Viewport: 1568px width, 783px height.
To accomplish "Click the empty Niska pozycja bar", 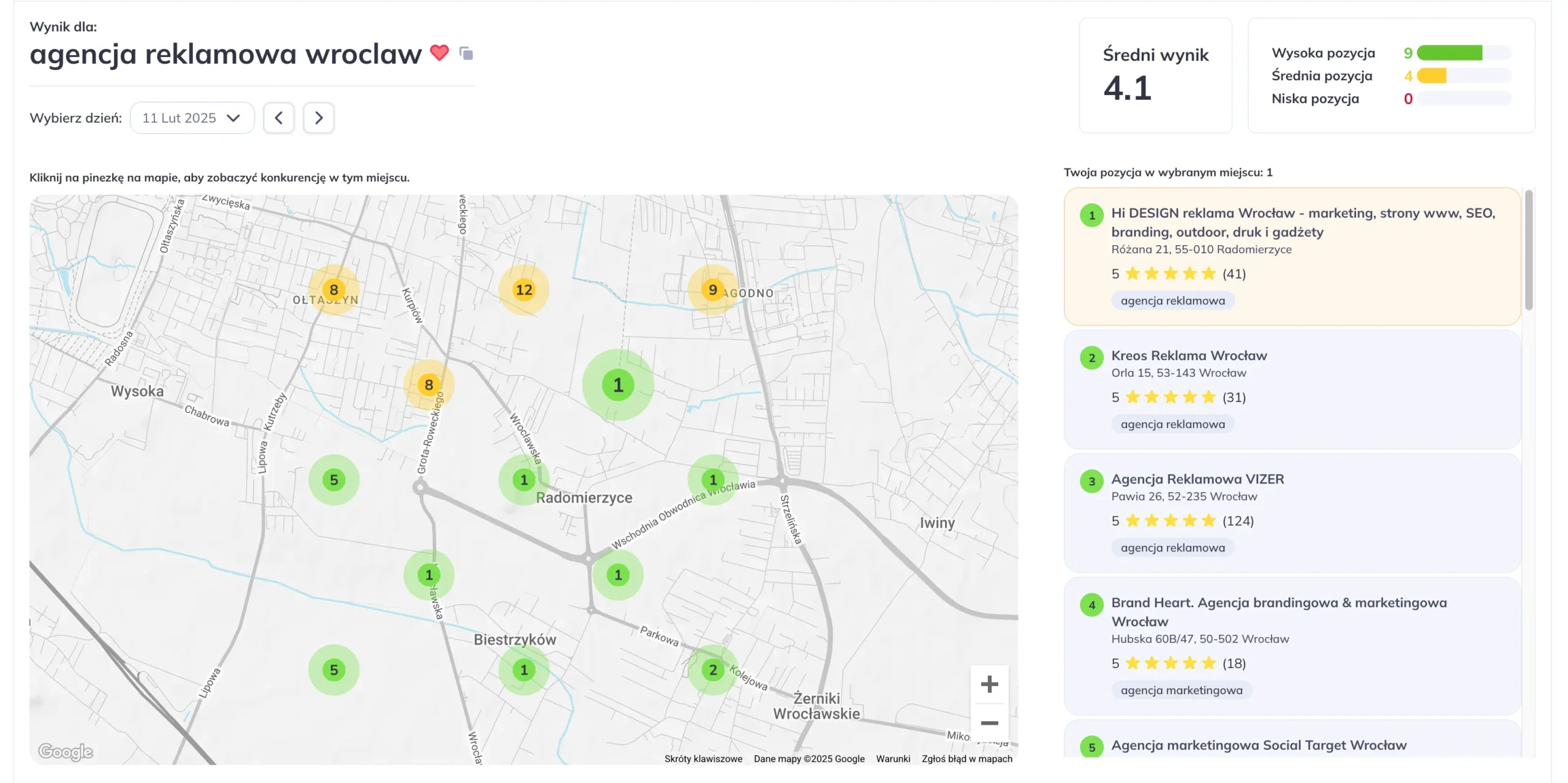I will (x=1464, y=99).
